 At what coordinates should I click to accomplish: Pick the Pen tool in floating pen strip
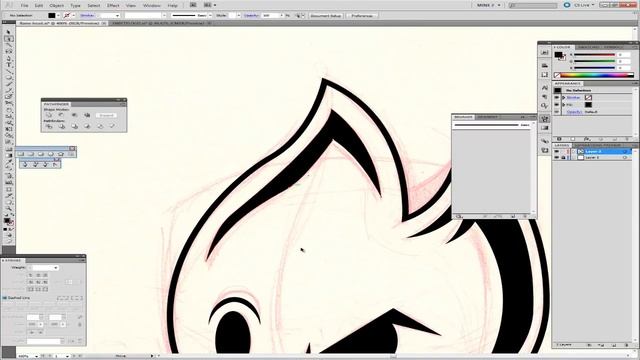pos(25,164)
